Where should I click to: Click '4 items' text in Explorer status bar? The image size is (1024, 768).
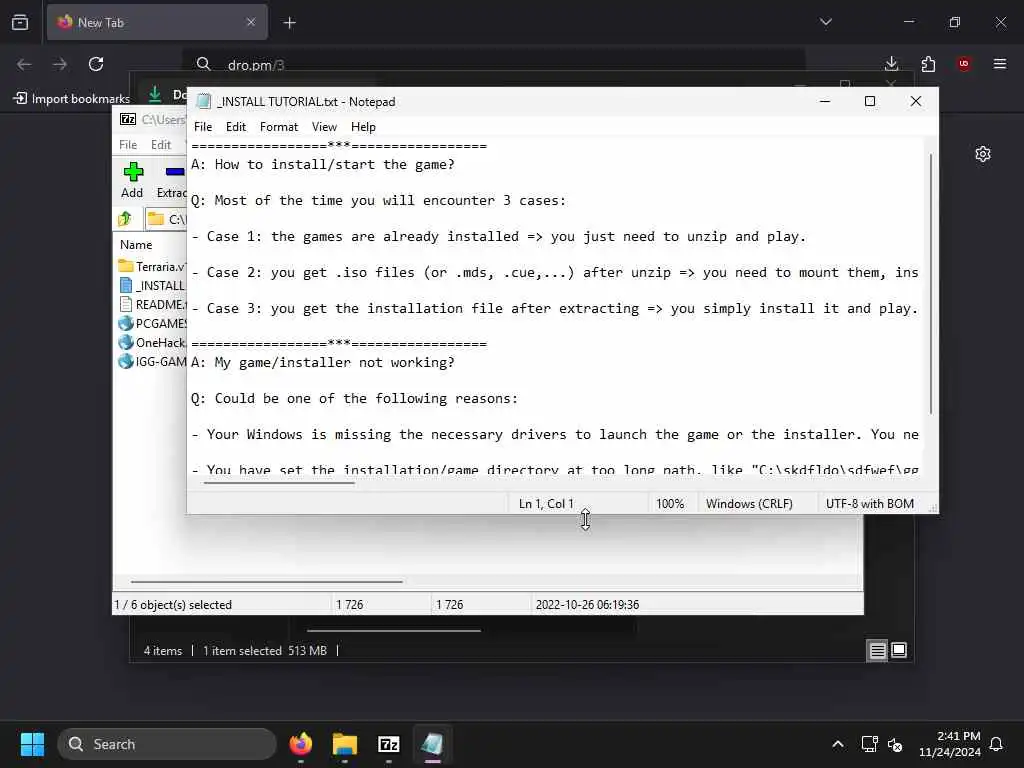(163, 650)
